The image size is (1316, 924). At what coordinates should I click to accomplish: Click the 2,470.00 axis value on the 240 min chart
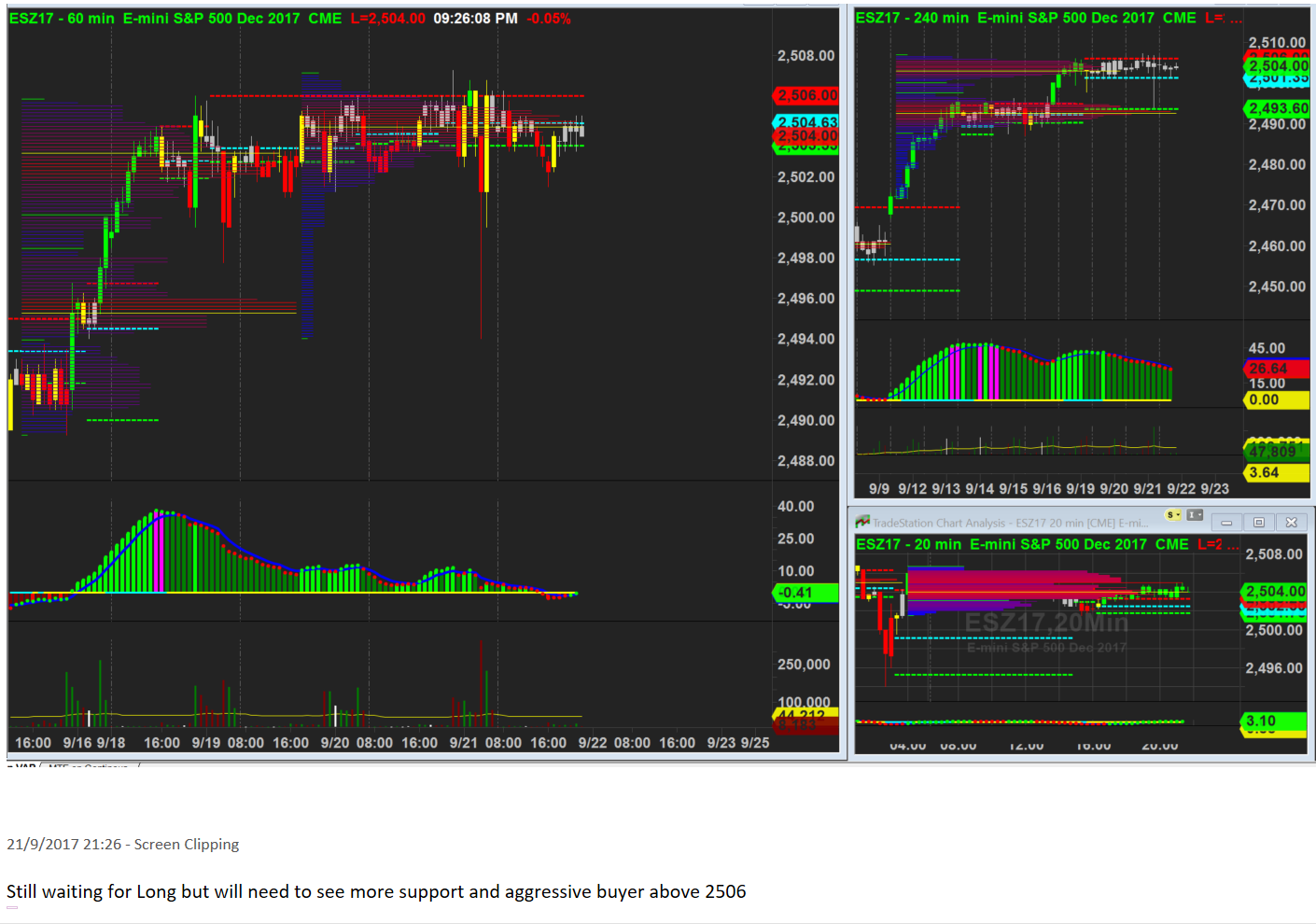click(x=1277, y=205)
